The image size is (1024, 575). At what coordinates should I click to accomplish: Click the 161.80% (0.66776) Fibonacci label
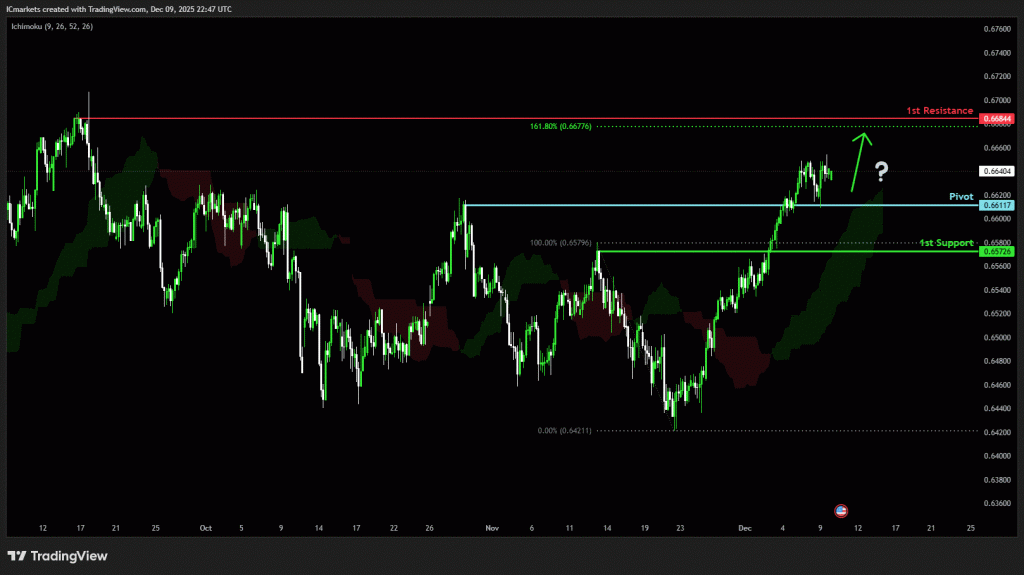tap(563, 127)
